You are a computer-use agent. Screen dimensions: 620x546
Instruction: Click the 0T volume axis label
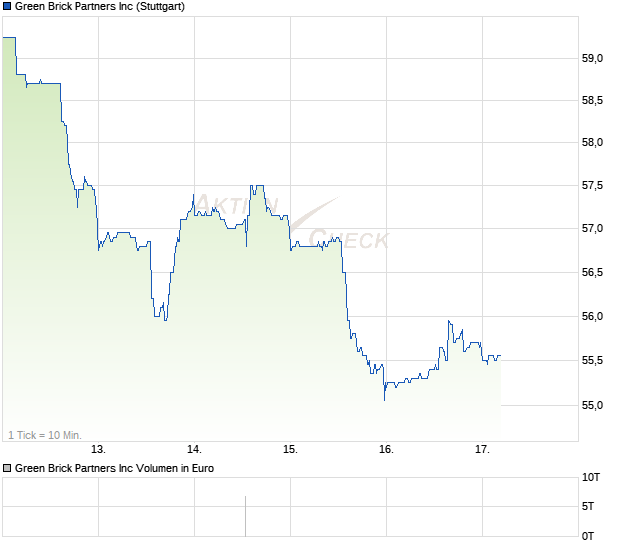588,537
